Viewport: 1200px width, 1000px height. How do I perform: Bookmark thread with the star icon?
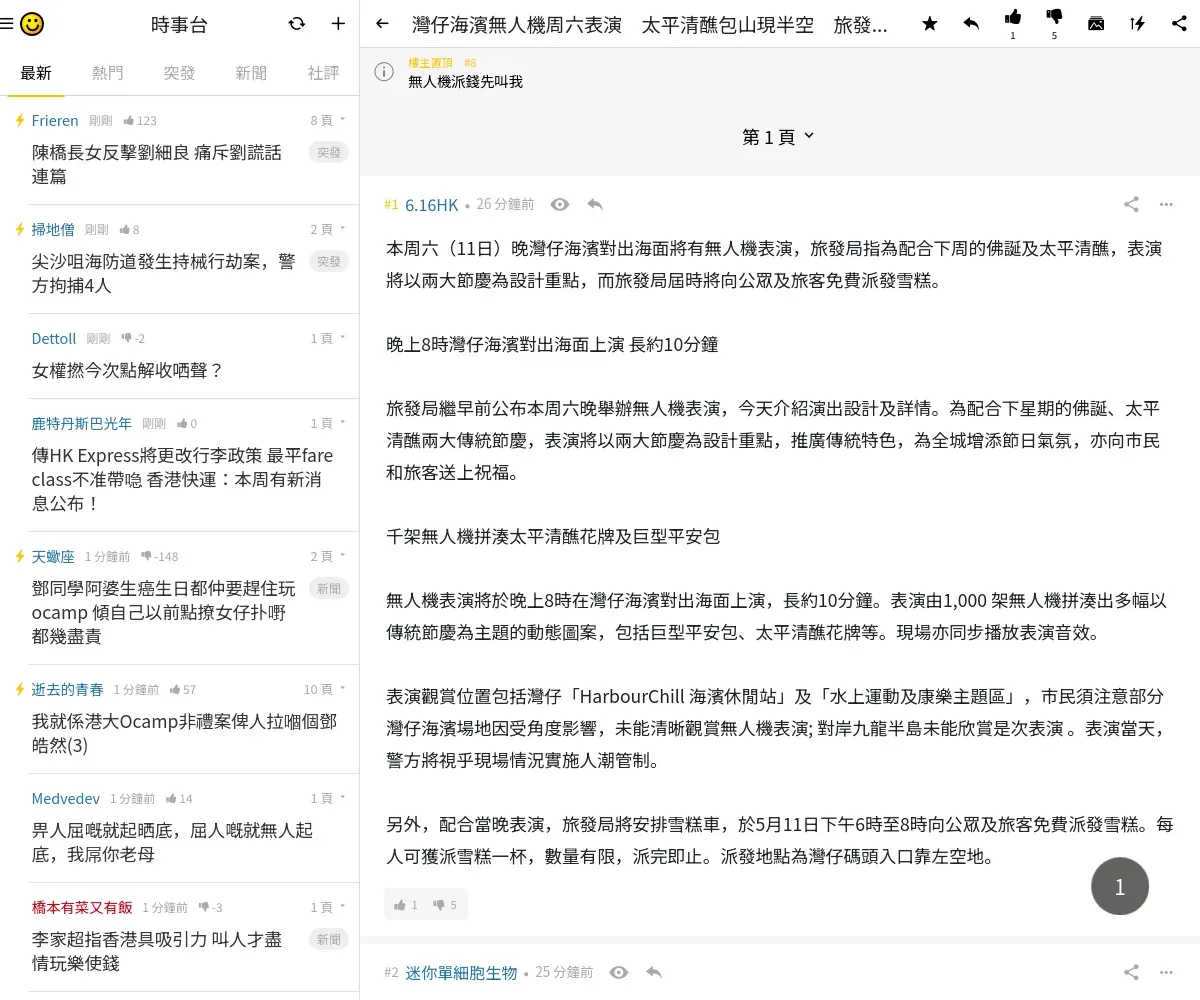click(x=930, y=24)
